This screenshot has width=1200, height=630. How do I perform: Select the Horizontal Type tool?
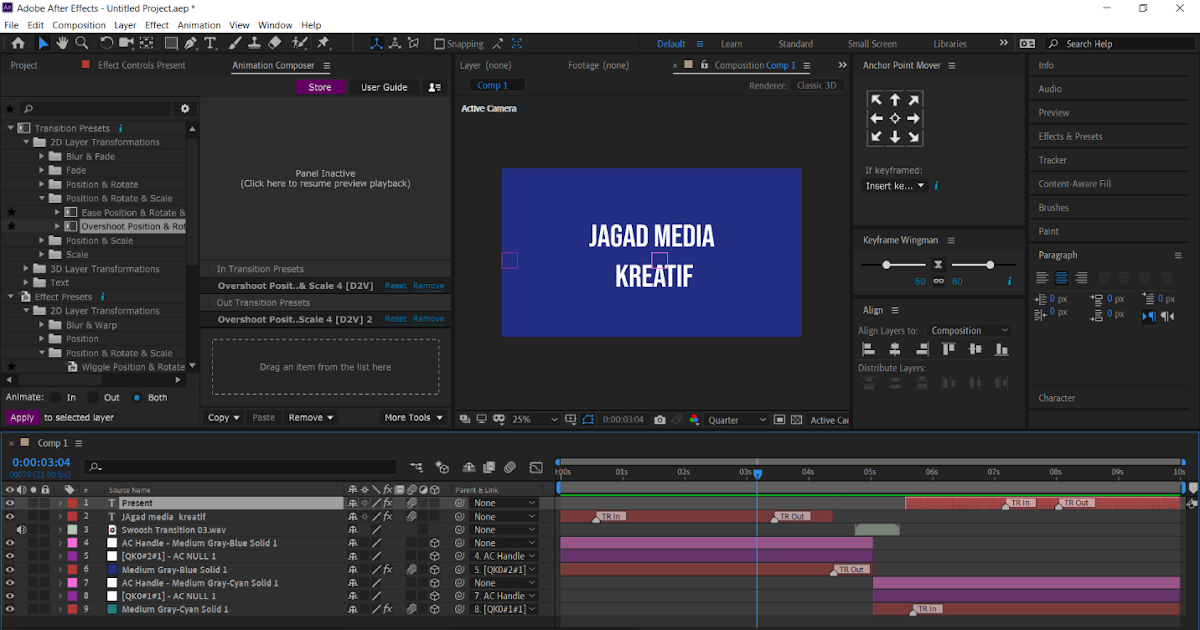[x=210, y=43]
